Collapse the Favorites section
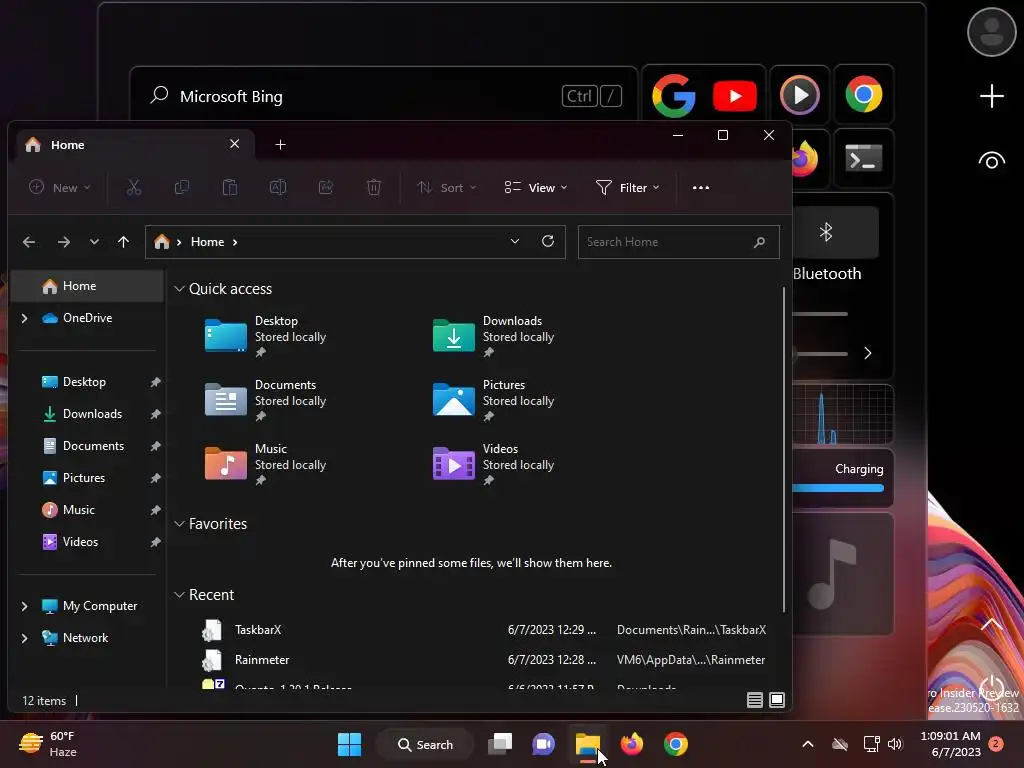The image size is (1024, 768). click(179, 524)
